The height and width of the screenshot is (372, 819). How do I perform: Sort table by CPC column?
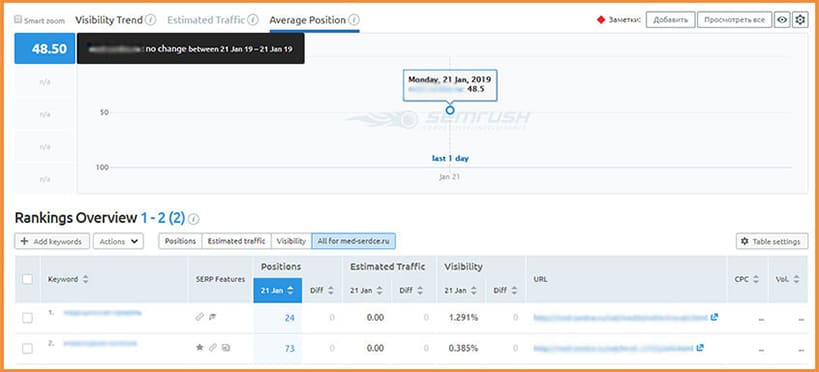point(746,279)
